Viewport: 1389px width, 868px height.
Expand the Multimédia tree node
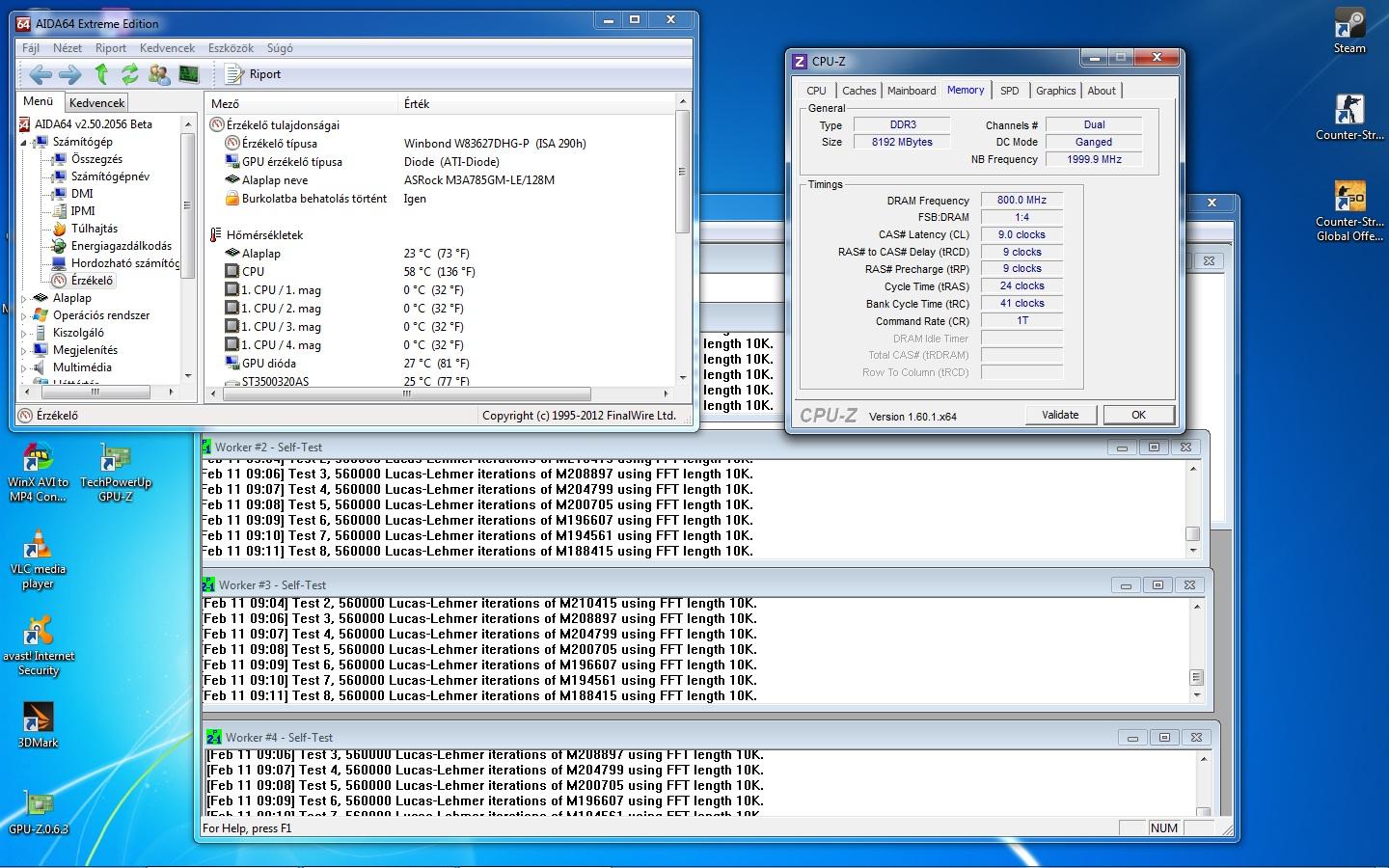point(24,367)
